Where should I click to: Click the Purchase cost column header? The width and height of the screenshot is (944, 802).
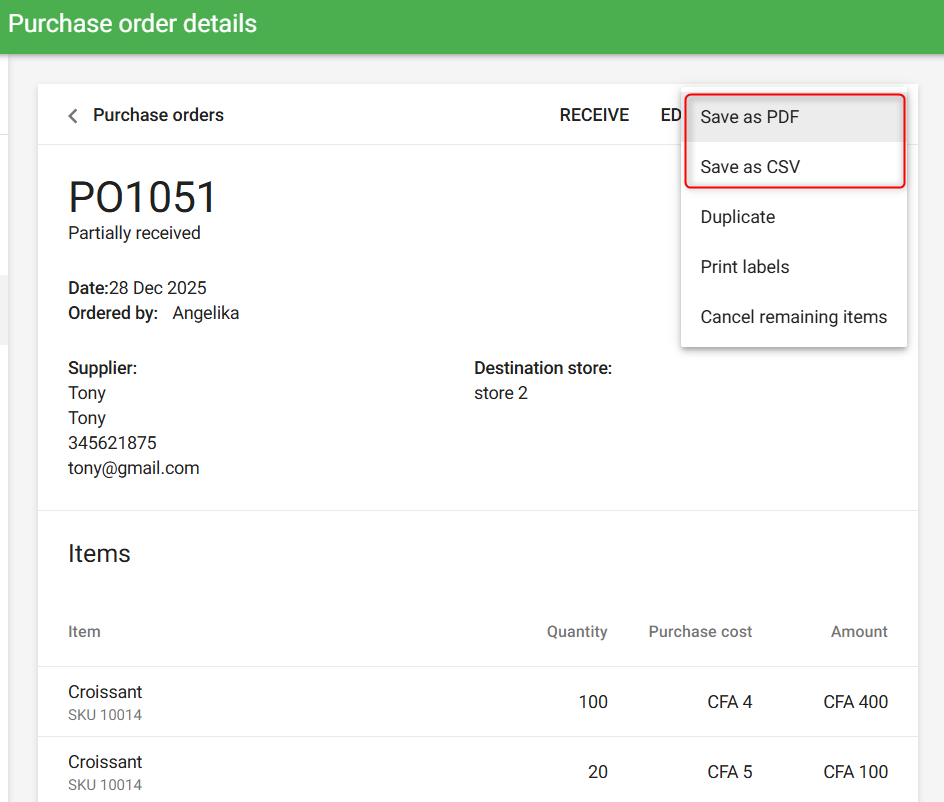click(700, 632)
